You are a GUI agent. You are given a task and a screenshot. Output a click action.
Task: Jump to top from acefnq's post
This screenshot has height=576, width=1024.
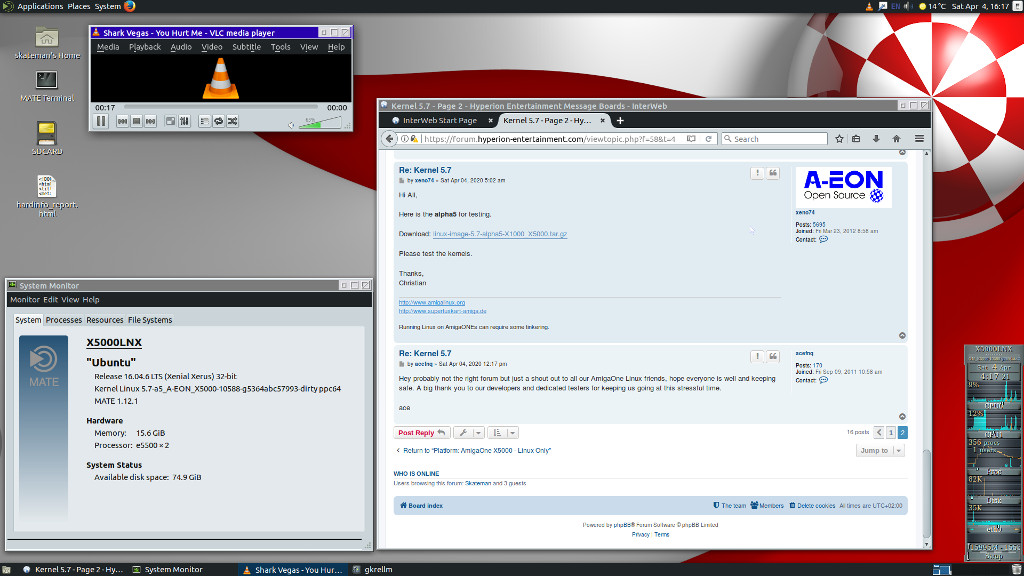click(x=903, y=417)
